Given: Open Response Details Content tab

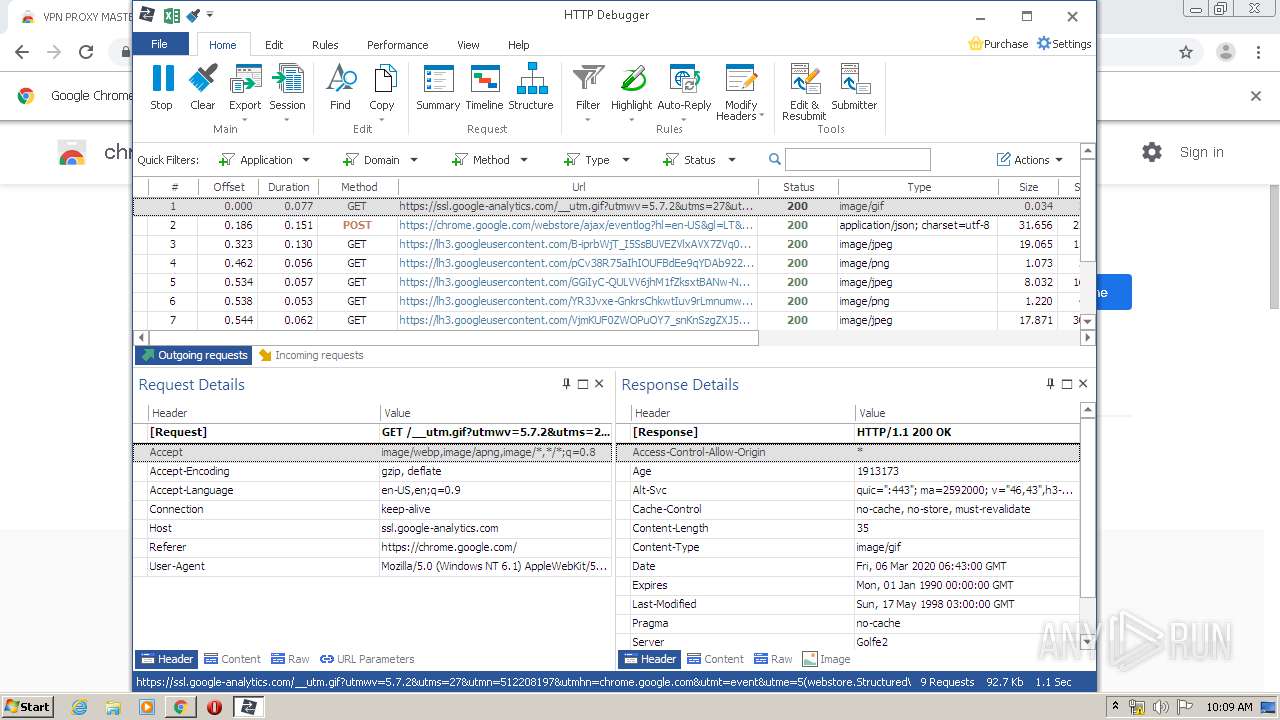Looking at the screenshot, I should coord(715,659).
